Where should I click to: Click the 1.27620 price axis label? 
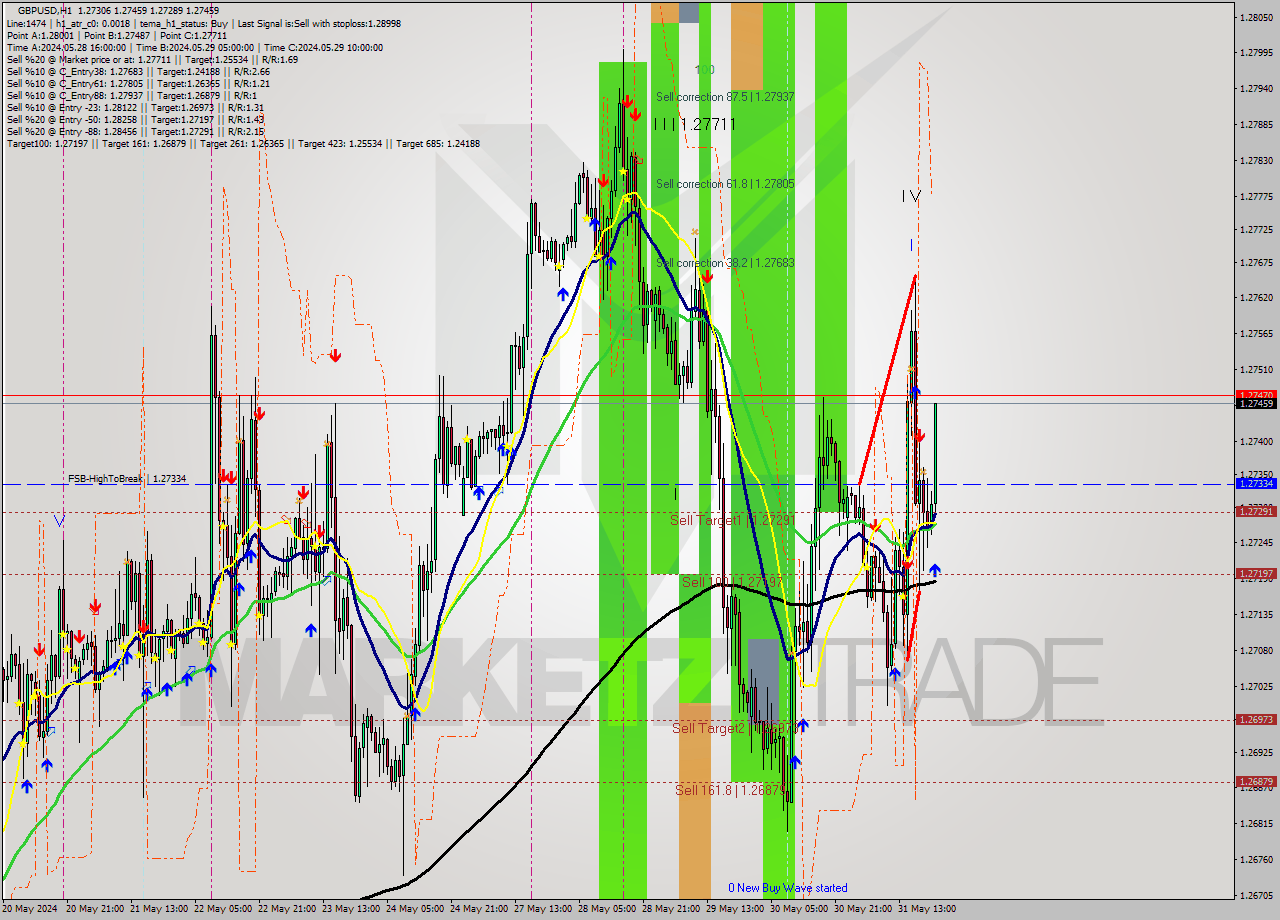[x=1257, y=298]
